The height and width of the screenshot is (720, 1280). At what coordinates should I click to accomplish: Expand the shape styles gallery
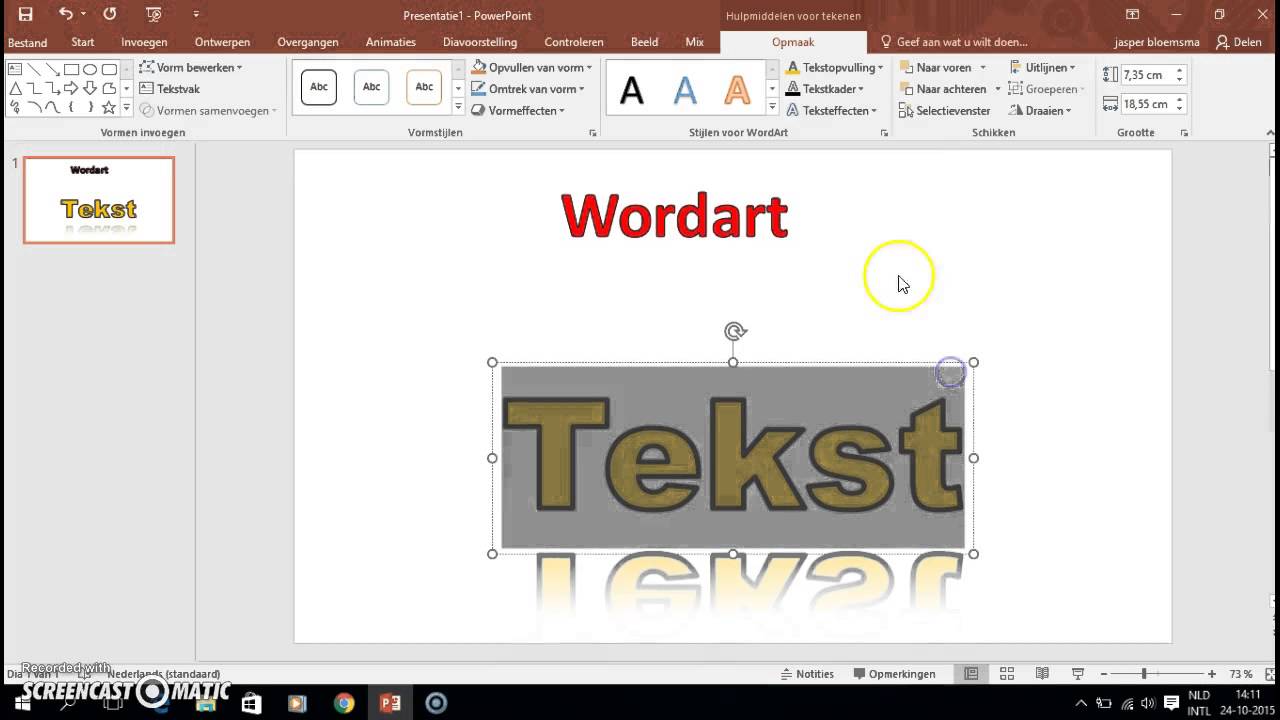click(458, 108)
